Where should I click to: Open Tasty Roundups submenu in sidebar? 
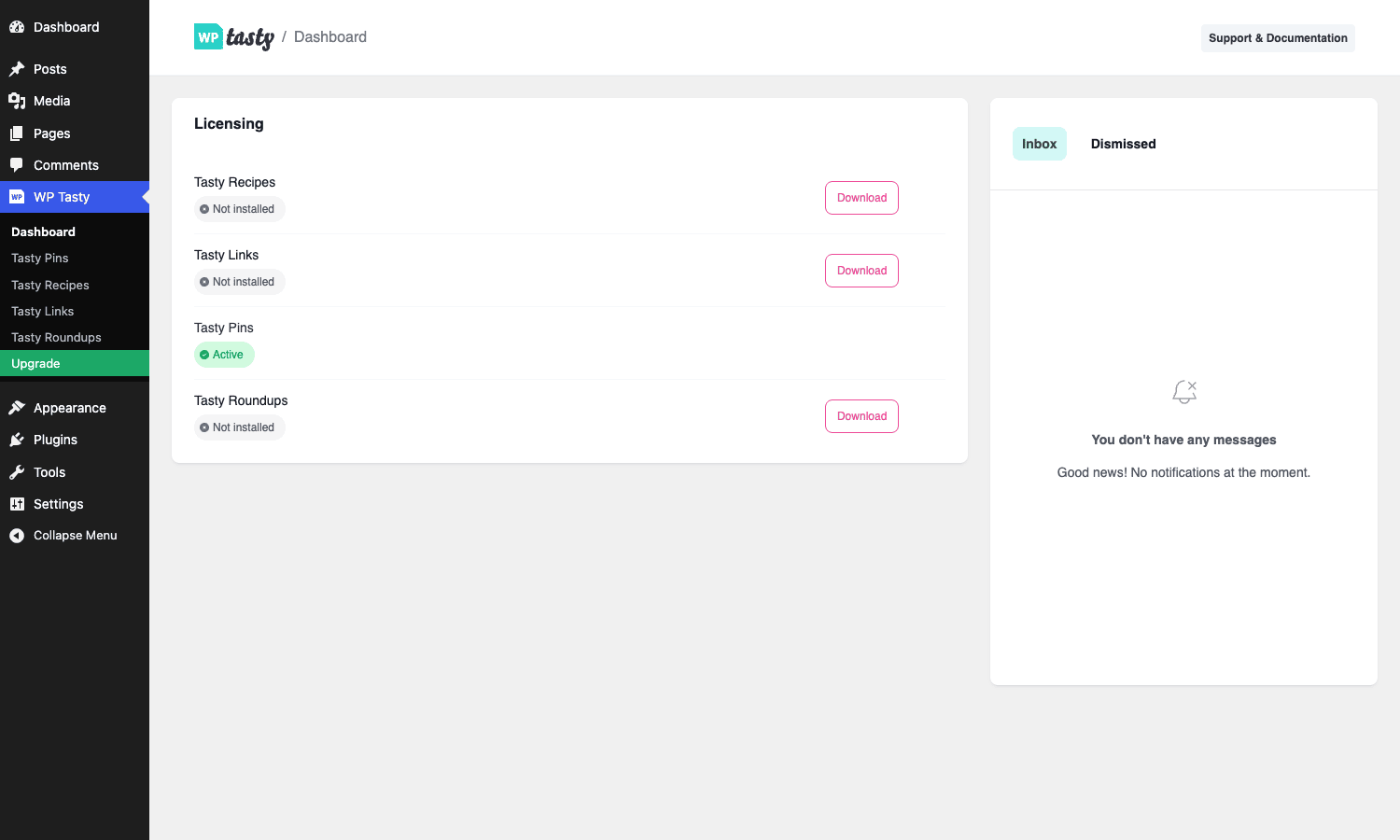point(75,337)
